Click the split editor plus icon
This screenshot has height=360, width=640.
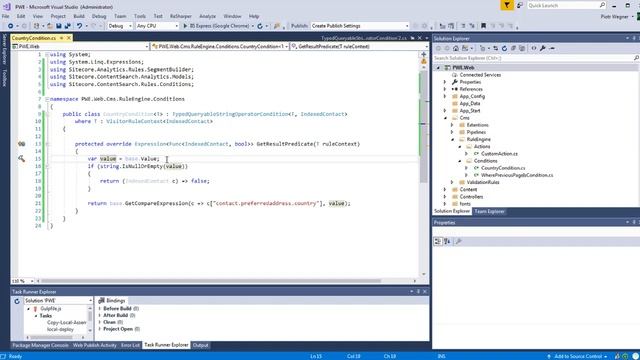tap(423, 54)
